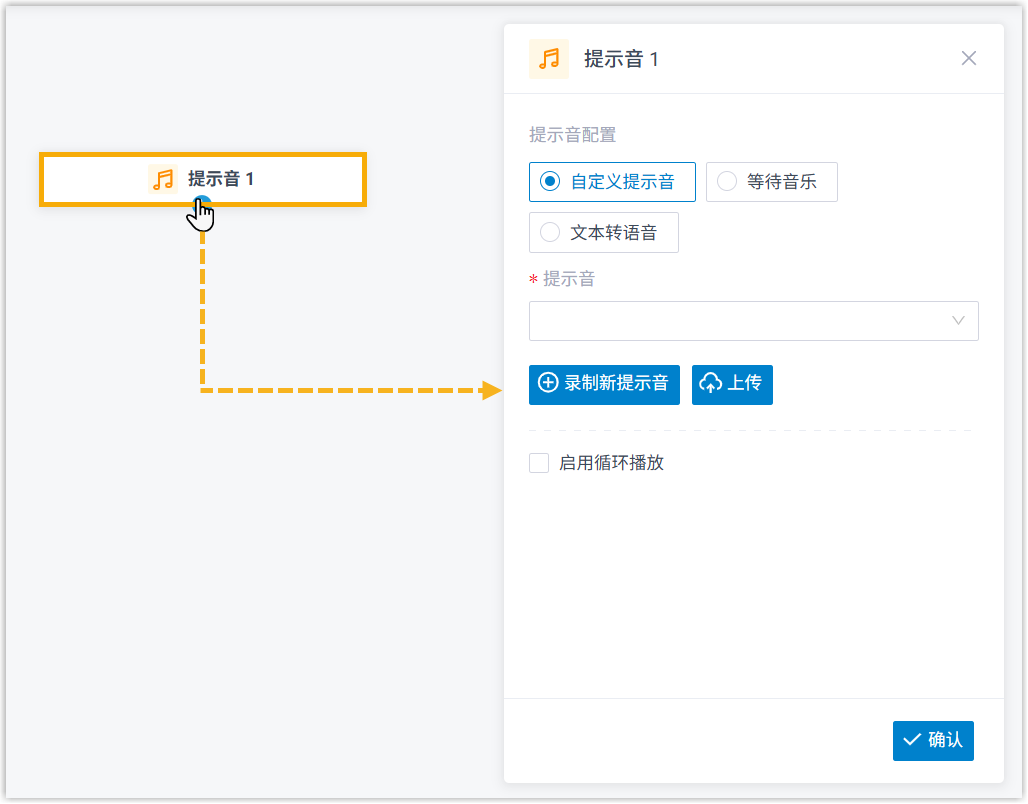The width and height of the screenshot is (1028, 804).
Task: Click the 上传 button
Action: pos(732,383)
